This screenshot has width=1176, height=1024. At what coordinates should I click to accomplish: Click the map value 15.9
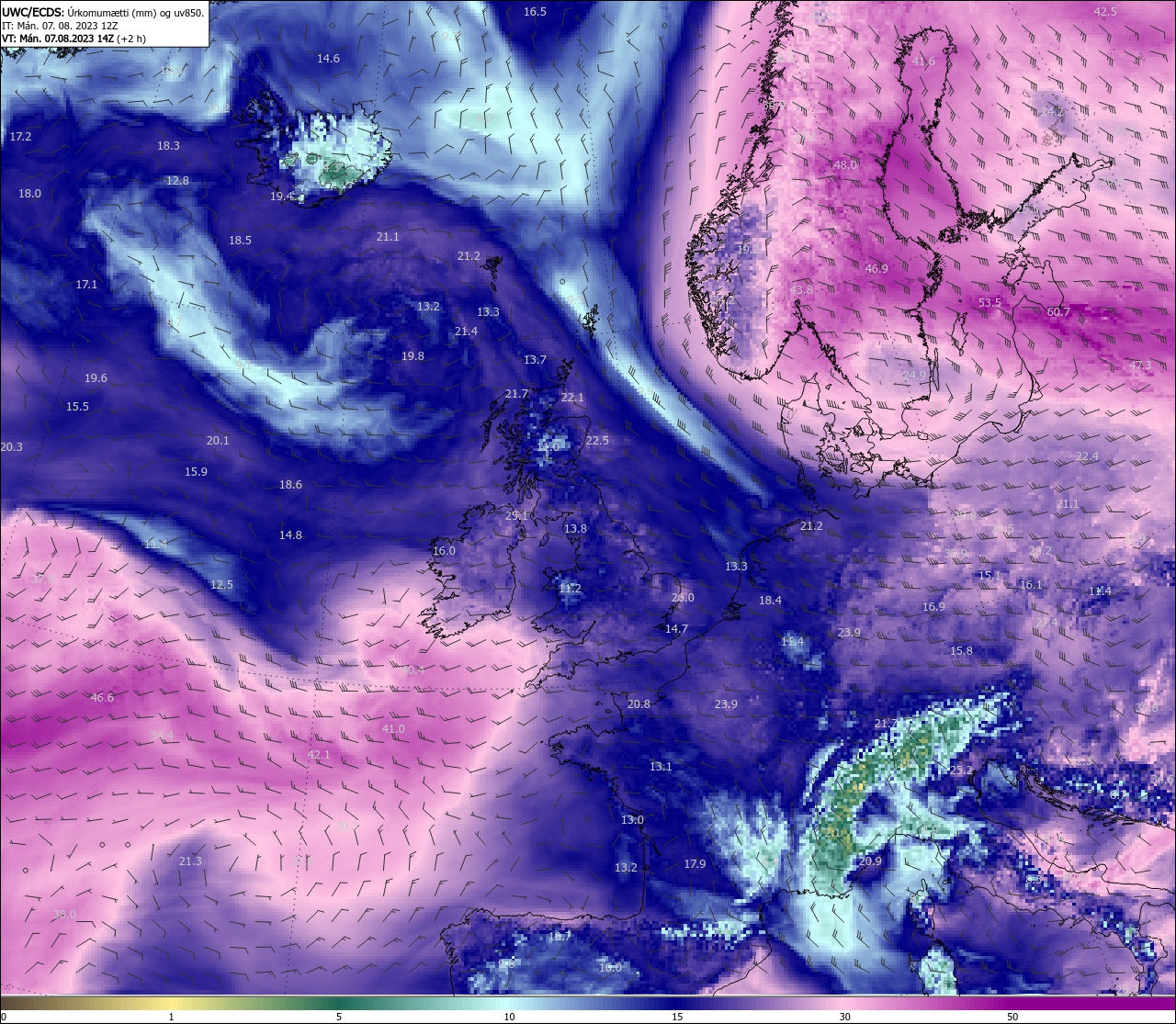(x=196, y=472)
